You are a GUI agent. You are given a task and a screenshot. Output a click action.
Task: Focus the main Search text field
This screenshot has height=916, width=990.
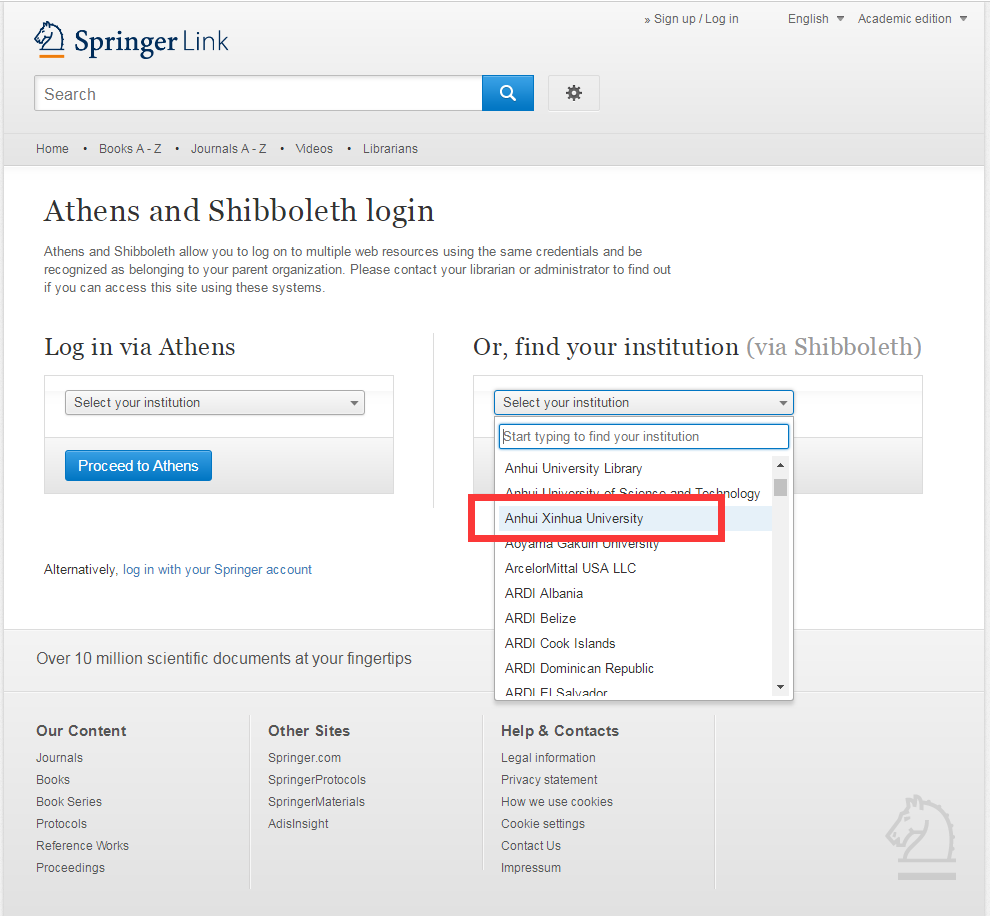coord(258,94)
